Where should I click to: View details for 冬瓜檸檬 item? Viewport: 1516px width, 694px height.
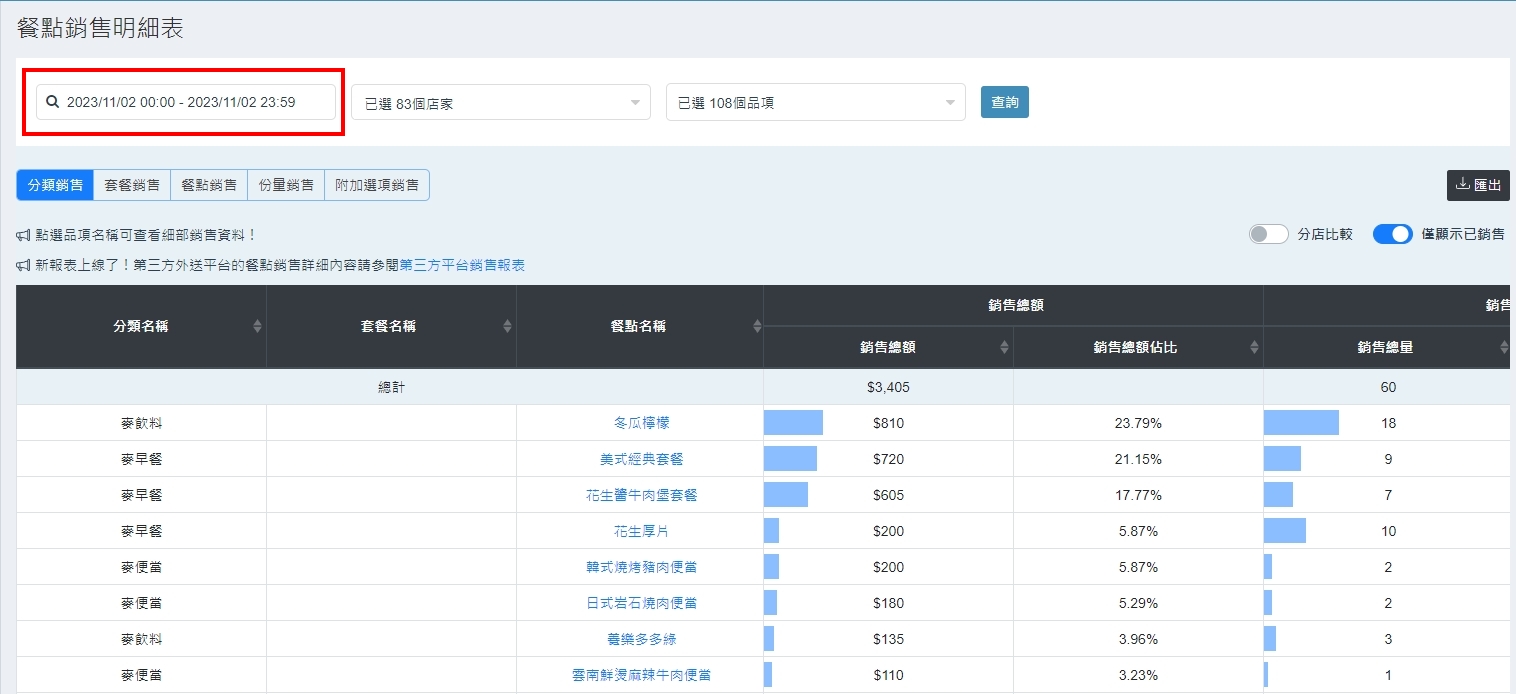[x=641, y=423]
